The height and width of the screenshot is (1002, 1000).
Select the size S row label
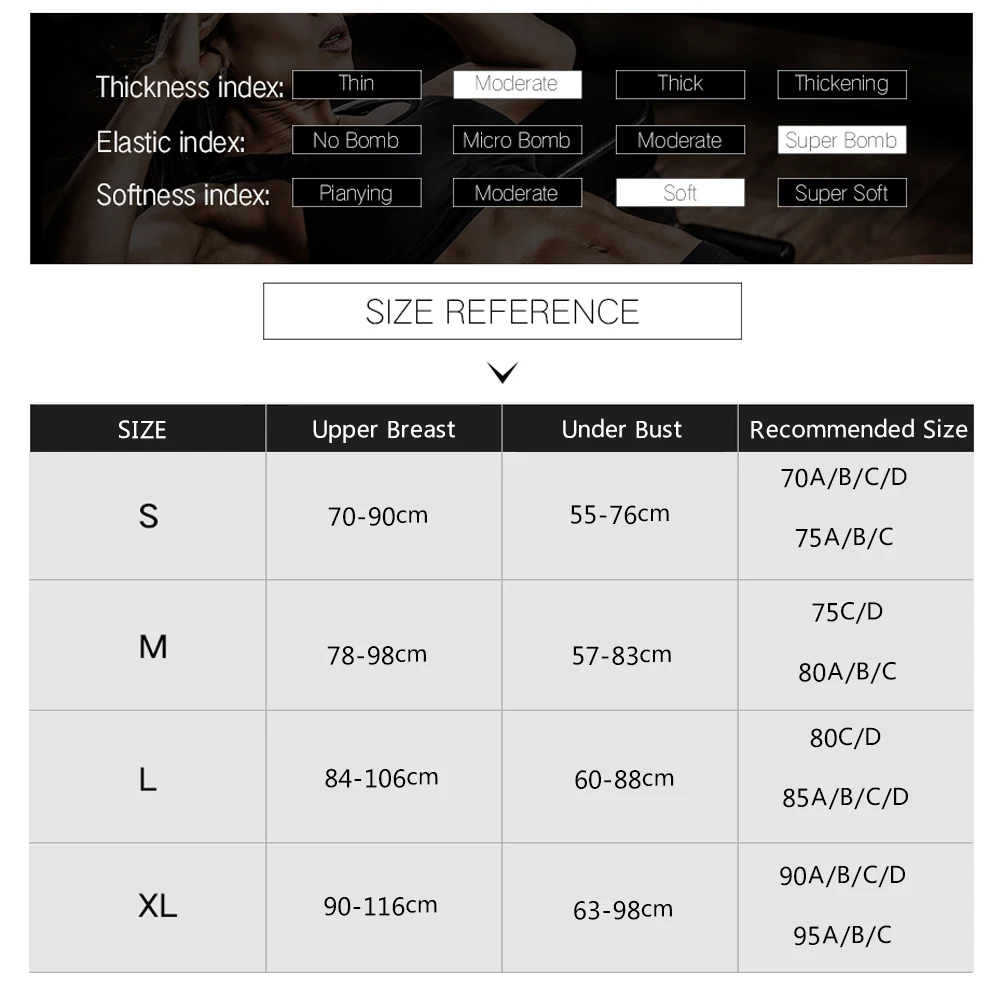click(x=148, y=516)
